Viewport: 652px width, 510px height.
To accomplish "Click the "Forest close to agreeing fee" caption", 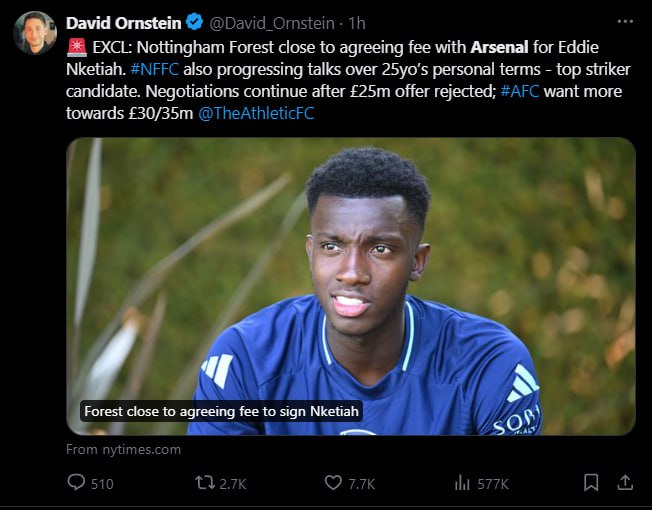I will [221, 411].
